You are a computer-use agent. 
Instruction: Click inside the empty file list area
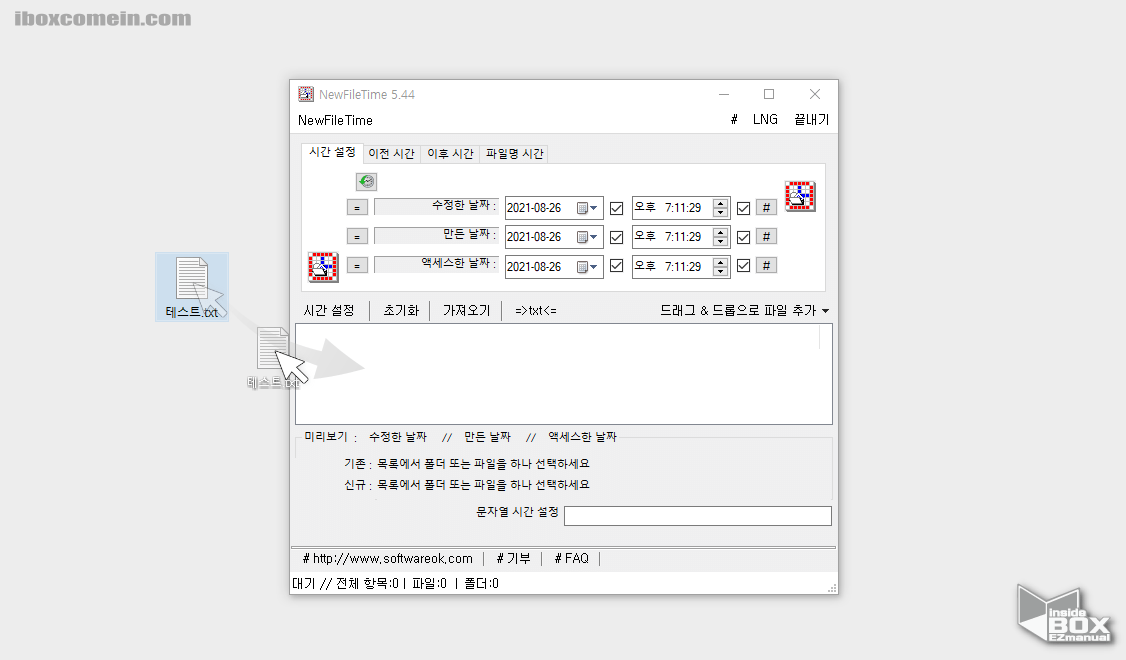(564, 374)
